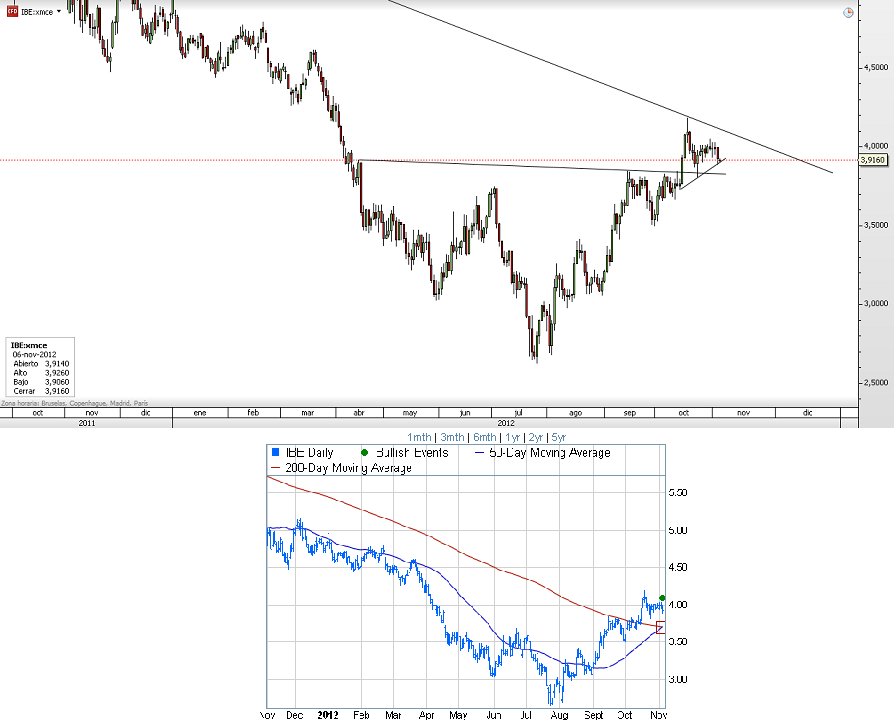Click the 5.50 price label on lower chart

[678, 493]
